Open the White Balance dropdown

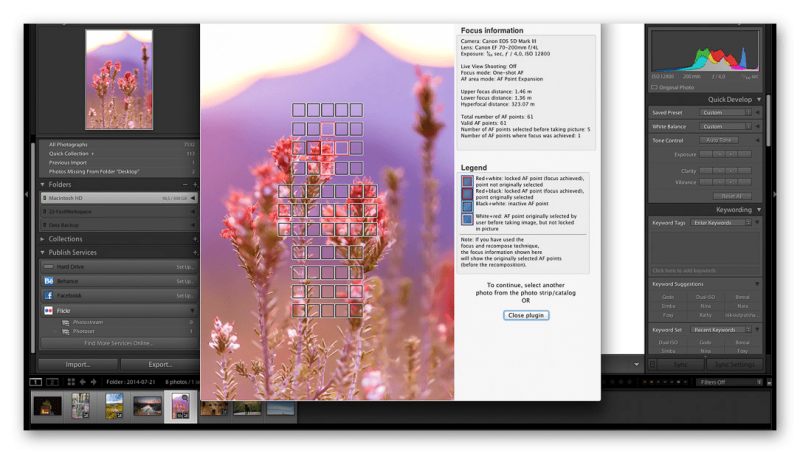tap(725, 126)
